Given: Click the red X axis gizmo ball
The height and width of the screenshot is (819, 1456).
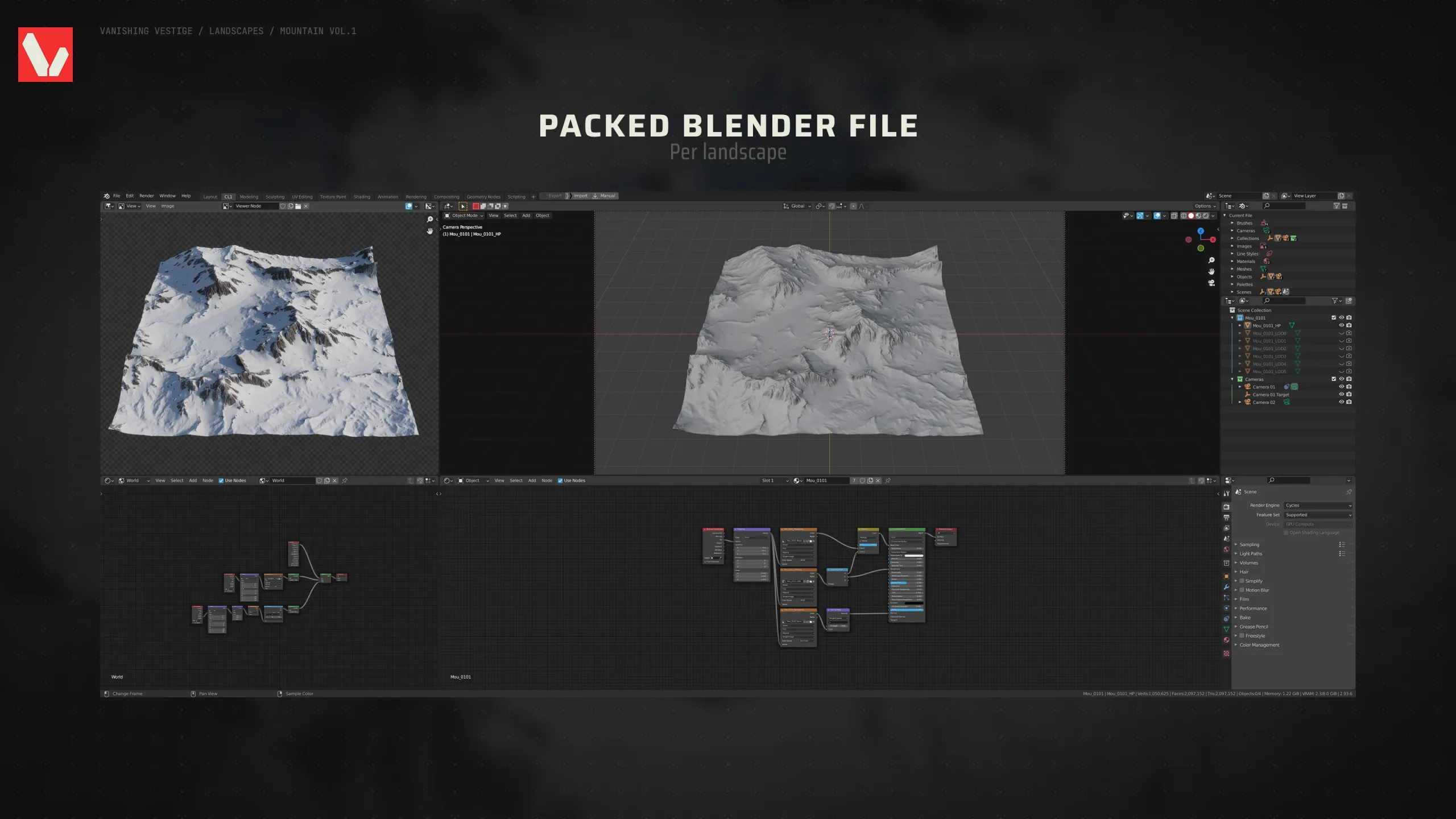Looking at the screenshot, I should [1213, 239].
